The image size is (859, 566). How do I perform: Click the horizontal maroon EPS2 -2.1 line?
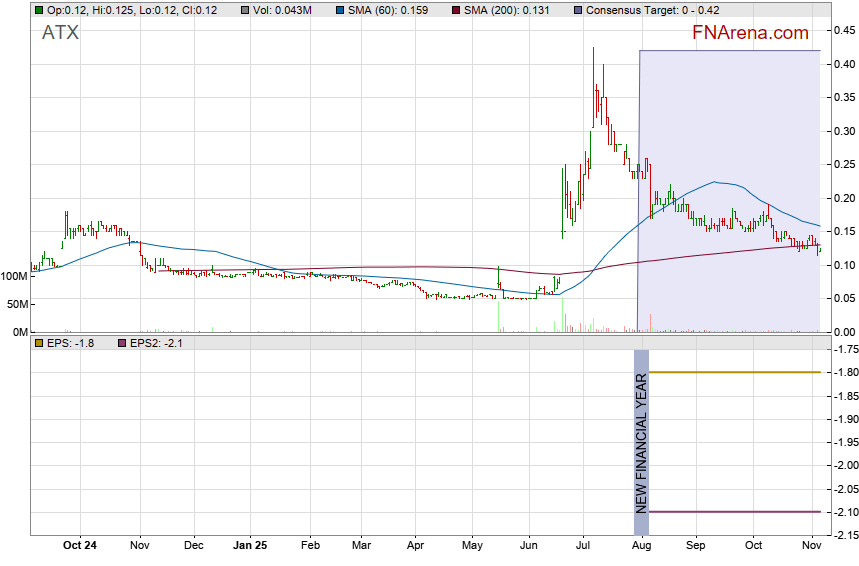point(735,512)
